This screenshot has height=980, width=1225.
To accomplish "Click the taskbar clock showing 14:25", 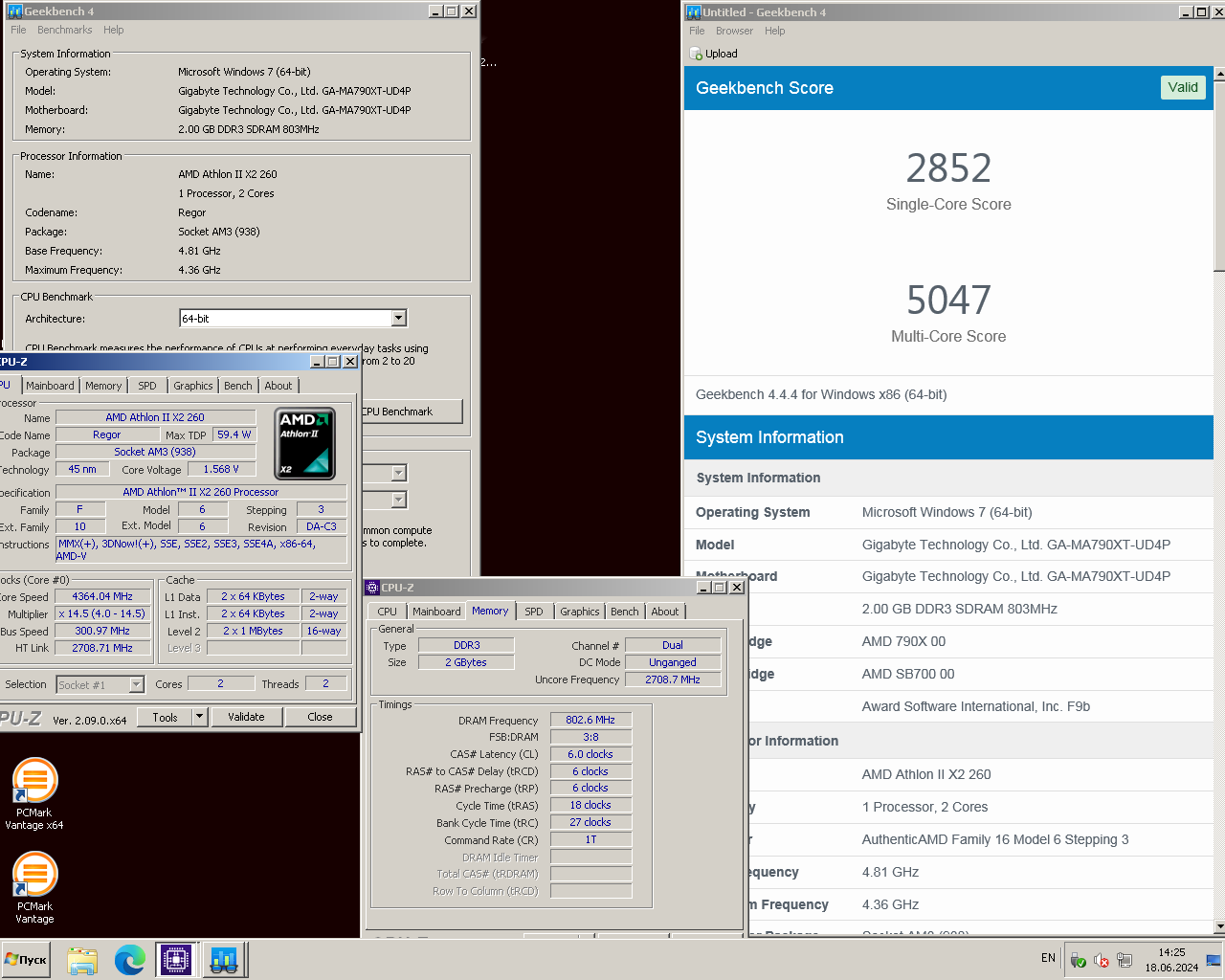I will point(1171,960).
